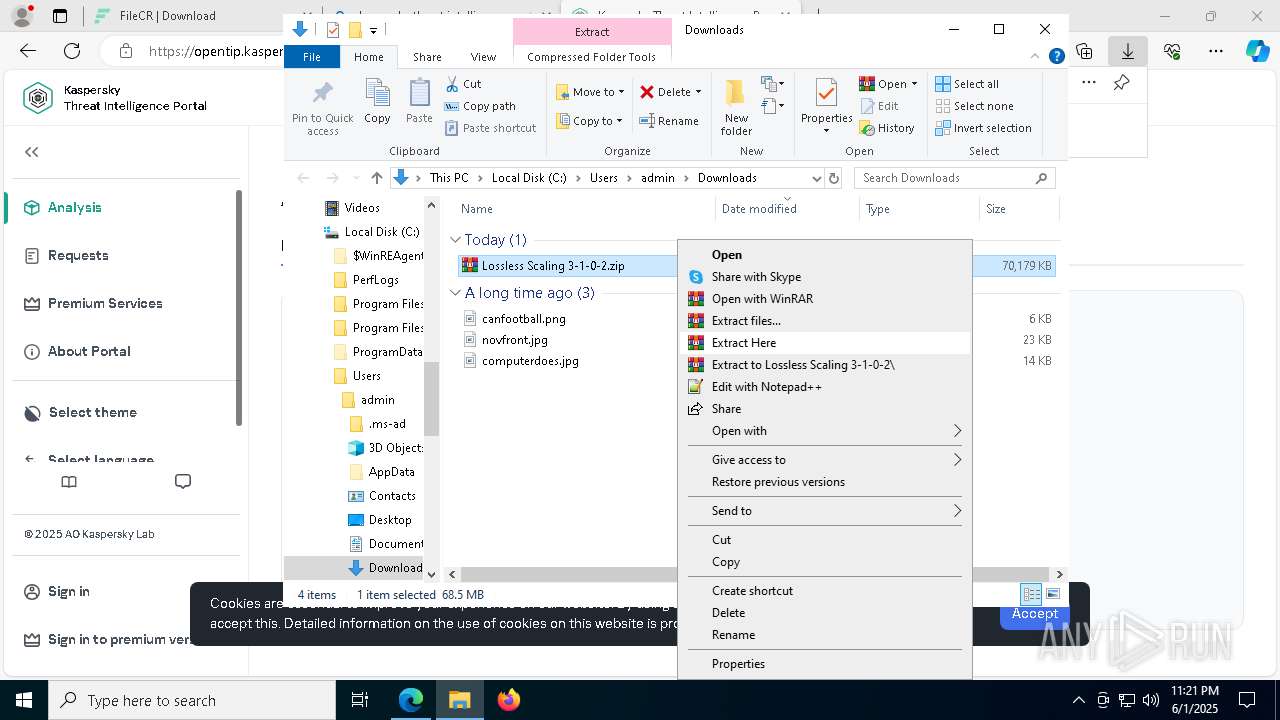
Task: Click the Search Downloads field
Action: tap(954, 178)
